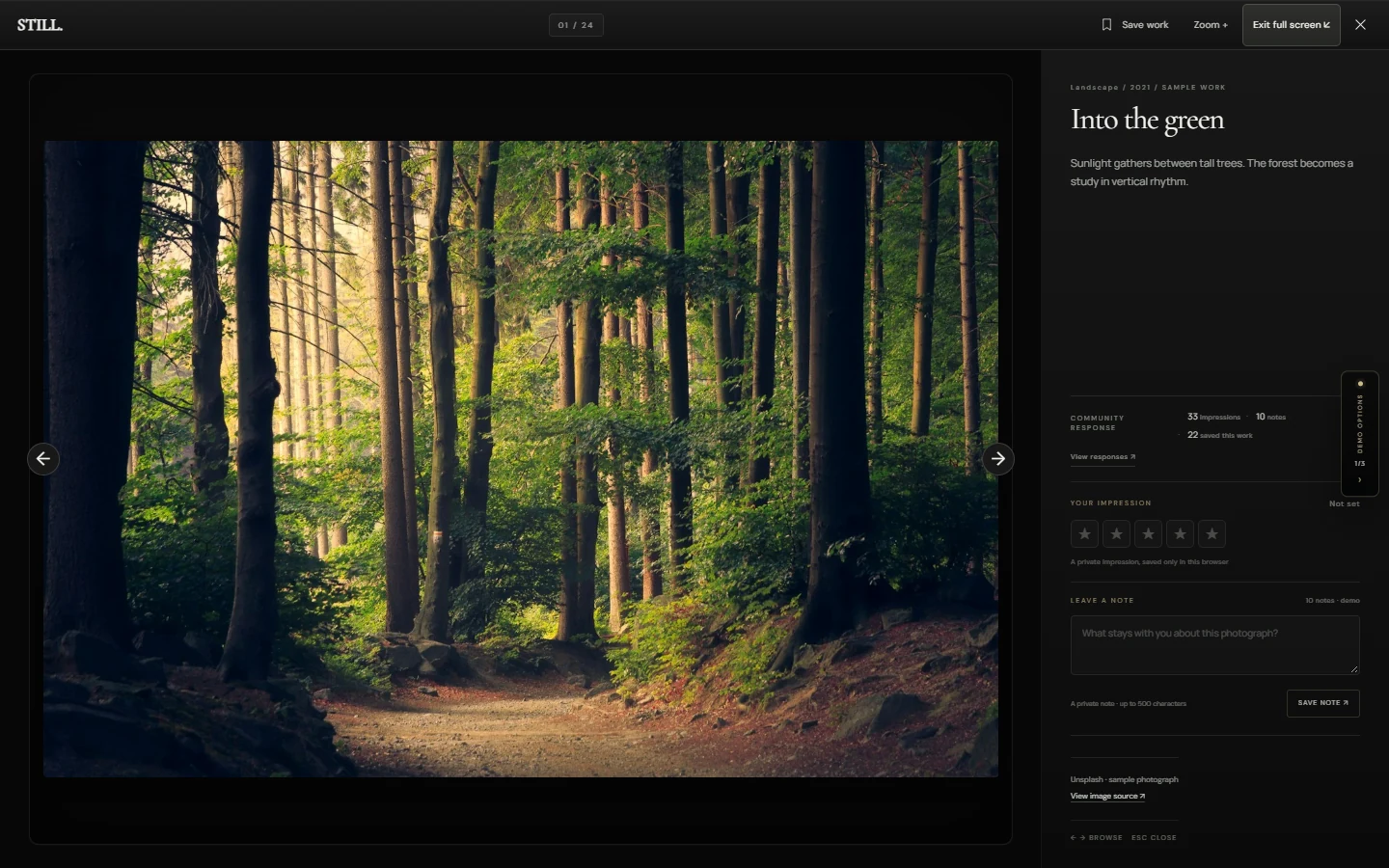Open View image source link

[x=1107, y=797]
